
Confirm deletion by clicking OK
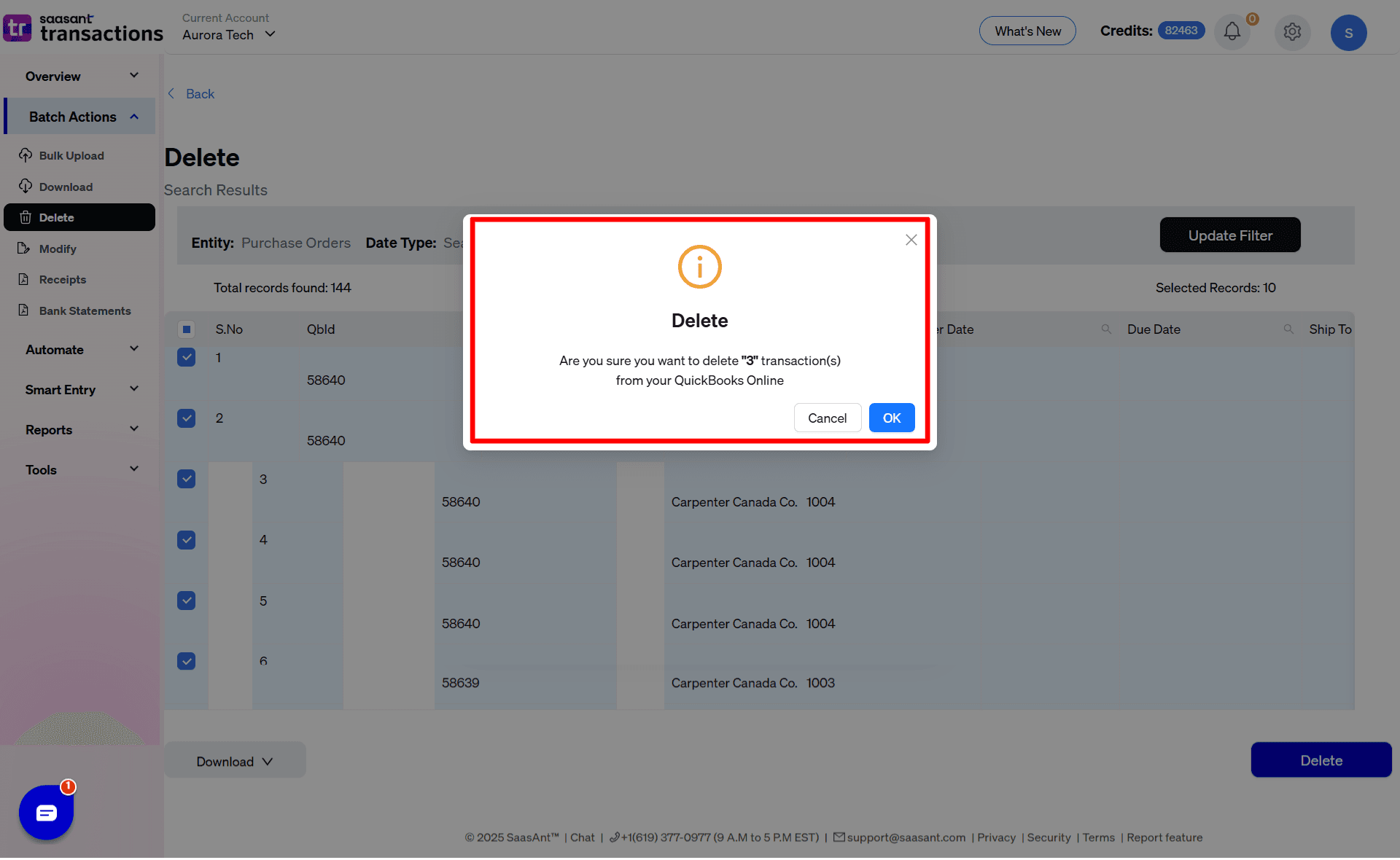[x=891, y=418]
